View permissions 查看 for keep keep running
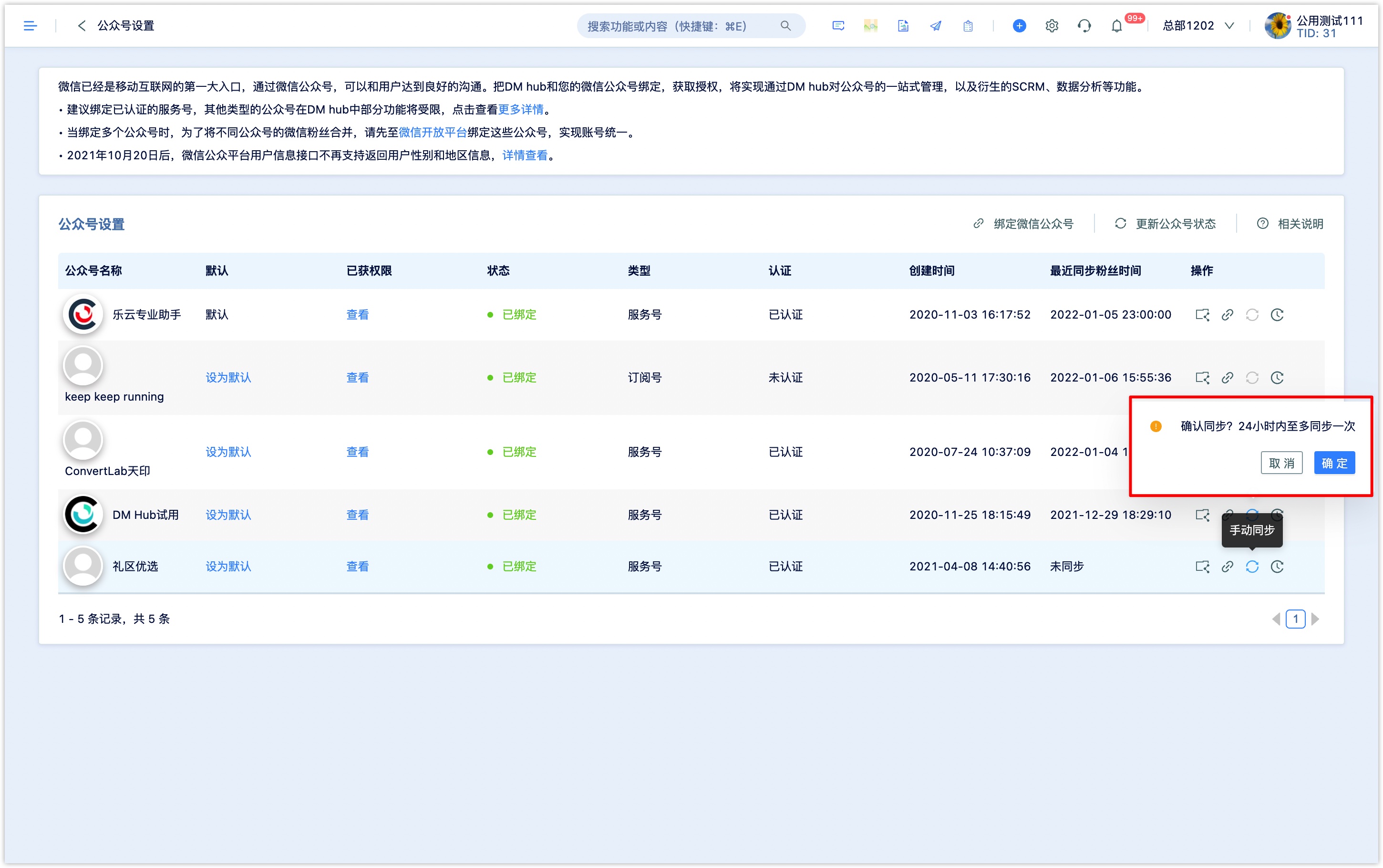 358,378
